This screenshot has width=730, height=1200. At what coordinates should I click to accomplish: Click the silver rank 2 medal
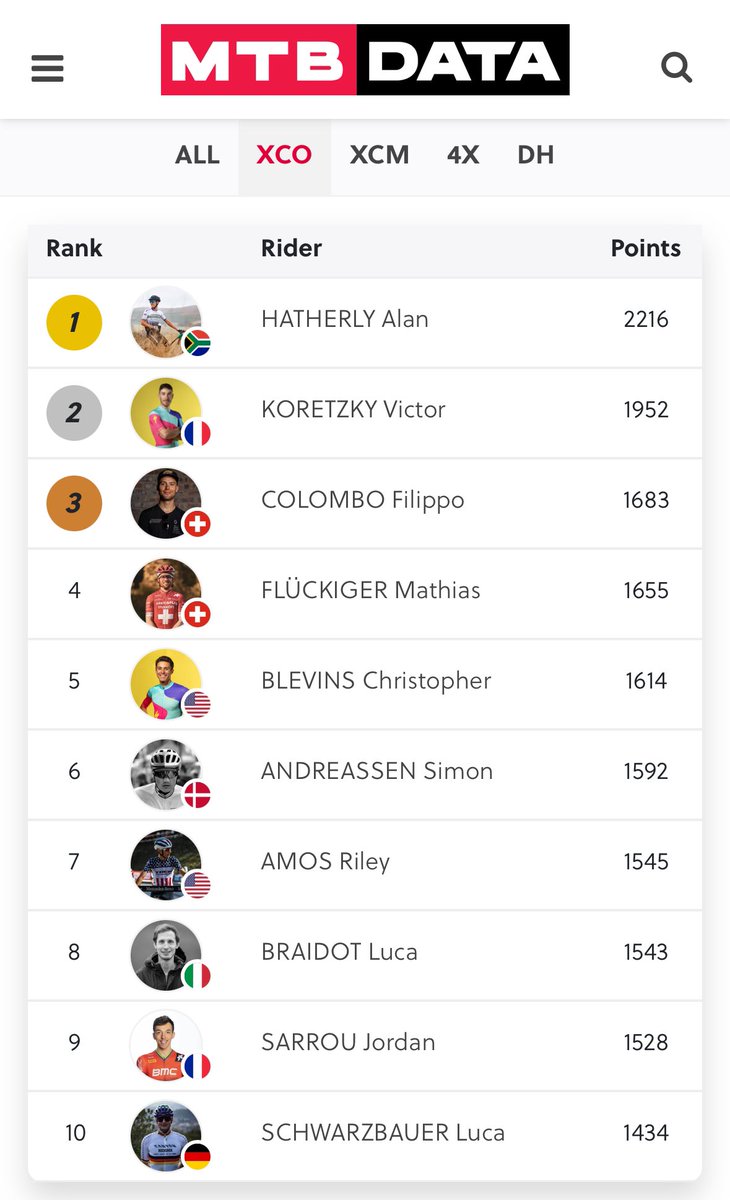pos(74,412)
